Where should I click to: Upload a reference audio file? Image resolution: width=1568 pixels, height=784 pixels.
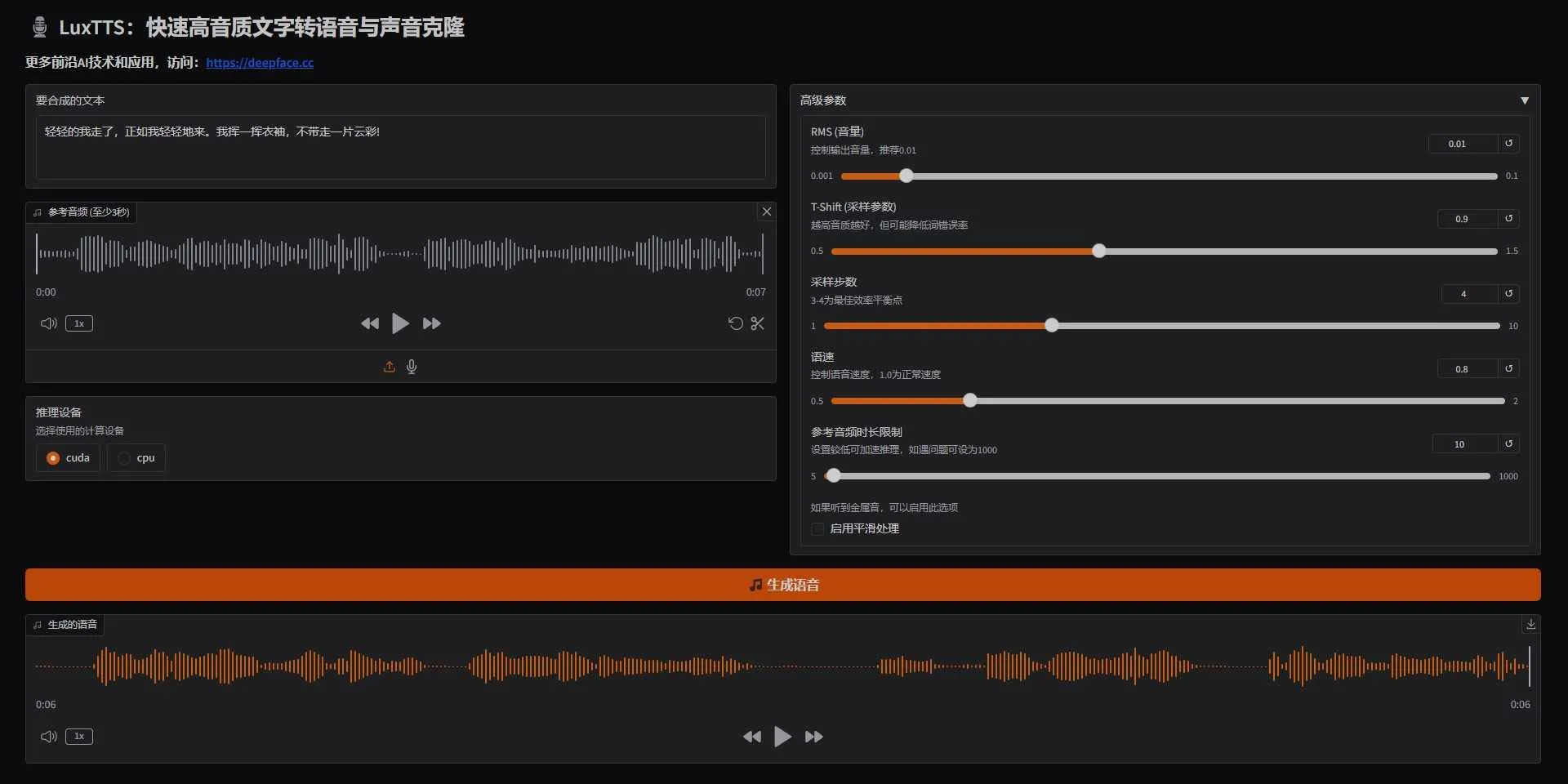389,366
